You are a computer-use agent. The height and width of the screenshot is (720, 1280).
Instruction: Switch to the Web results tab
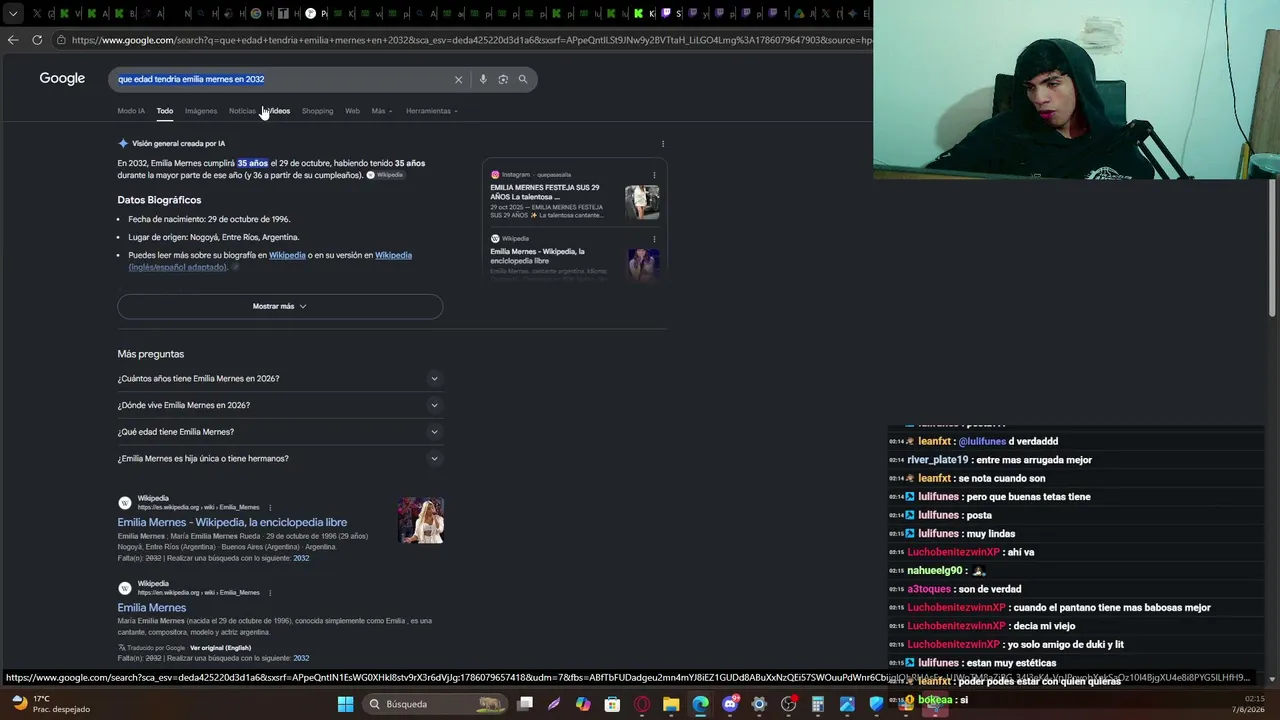coord(352,111)
